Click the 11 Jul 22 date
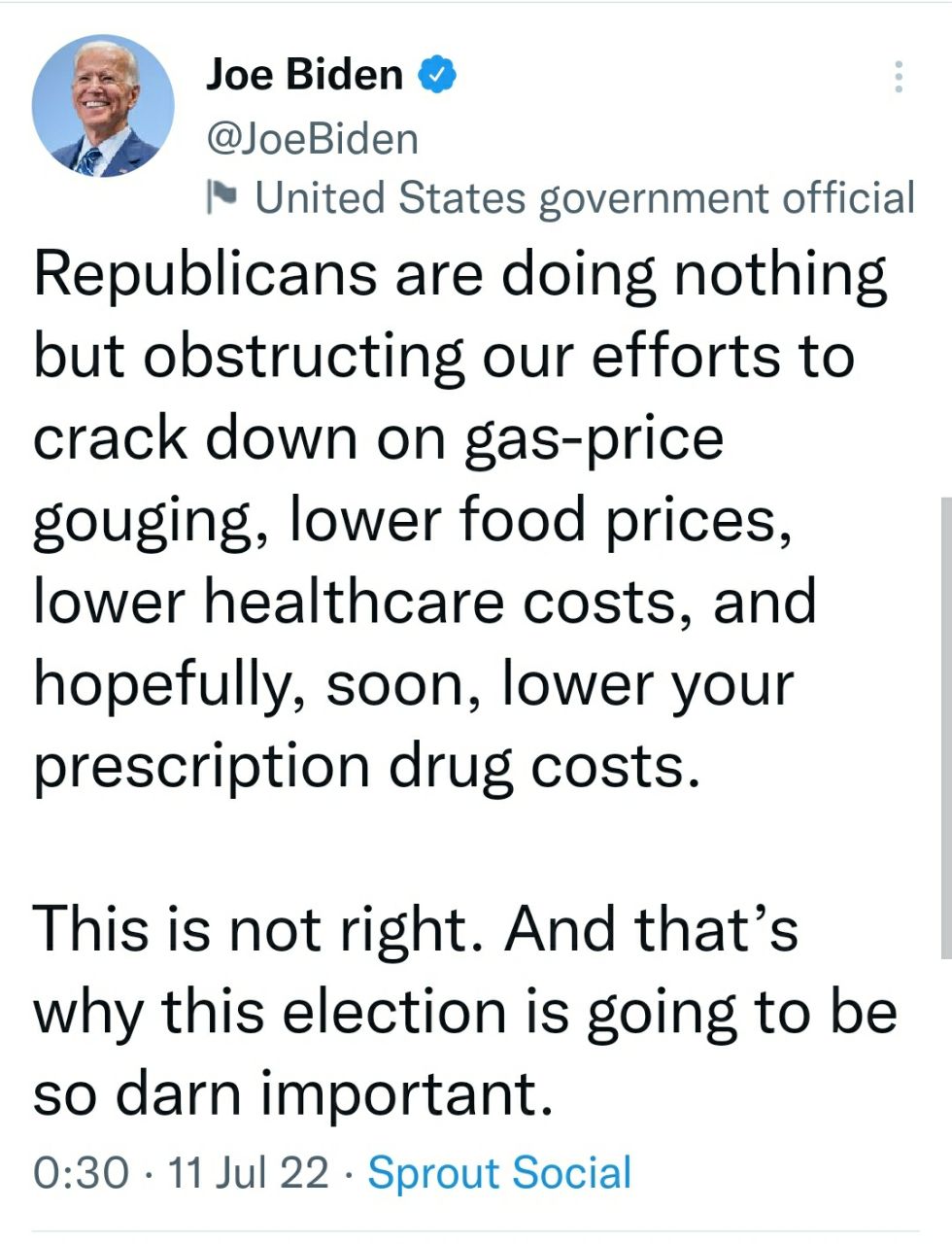952x1244 pixels. click(x=249, y=1172)
